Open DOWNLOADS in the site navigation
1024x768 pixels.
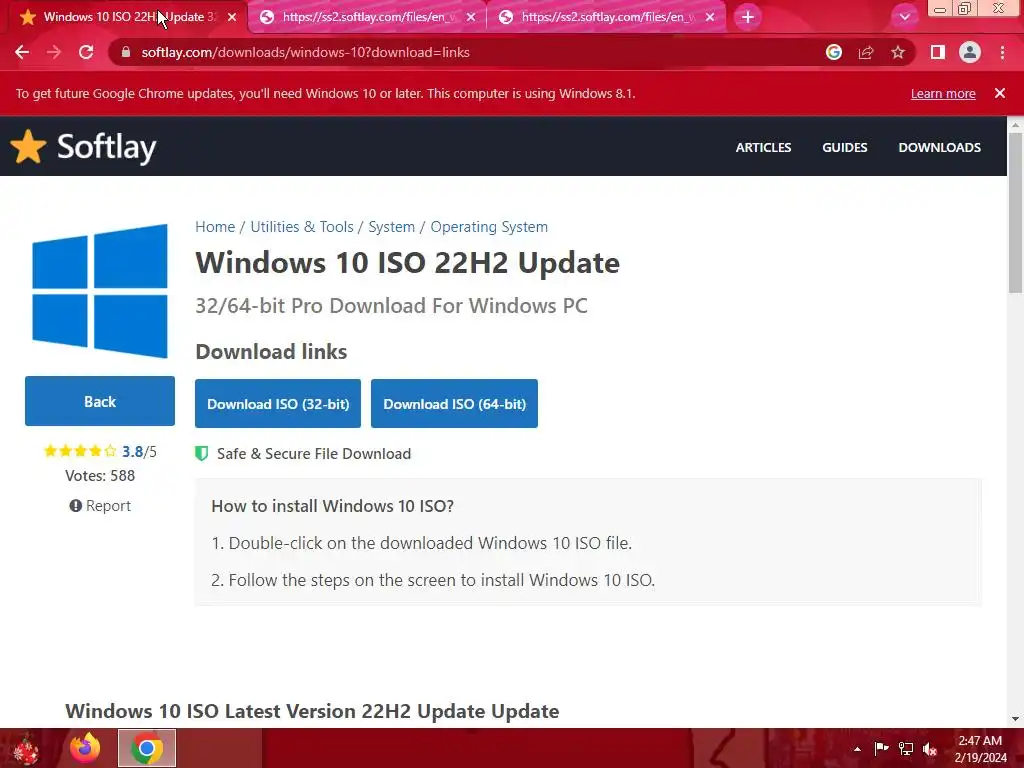point(939,148)
